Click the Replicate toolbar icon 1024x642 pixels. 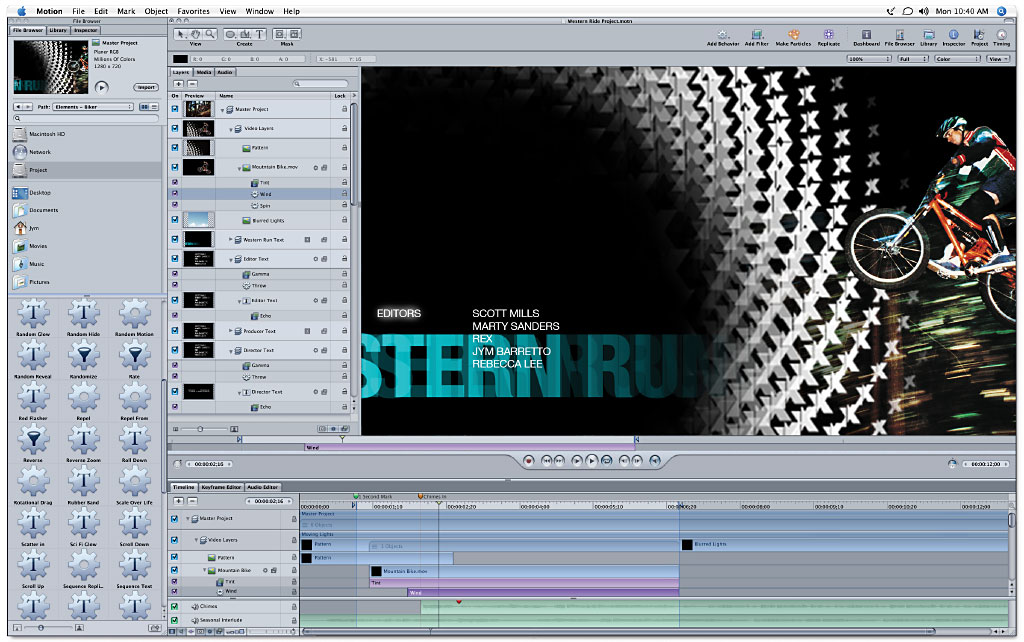pyautogui.click(x=829, y=34)
